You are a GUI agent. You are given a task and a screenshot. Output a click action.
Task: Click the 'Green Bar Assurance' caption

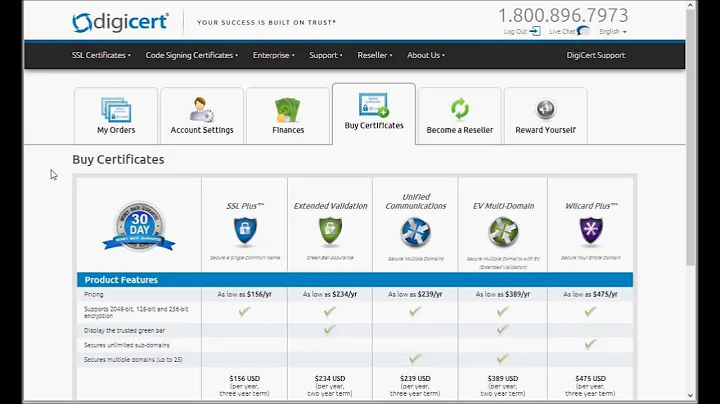[x=330, y=258]
